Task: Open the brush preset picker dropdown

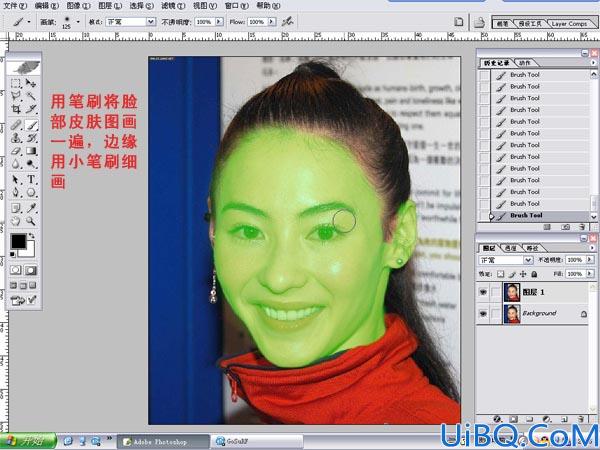Action: tap(78, 22)
